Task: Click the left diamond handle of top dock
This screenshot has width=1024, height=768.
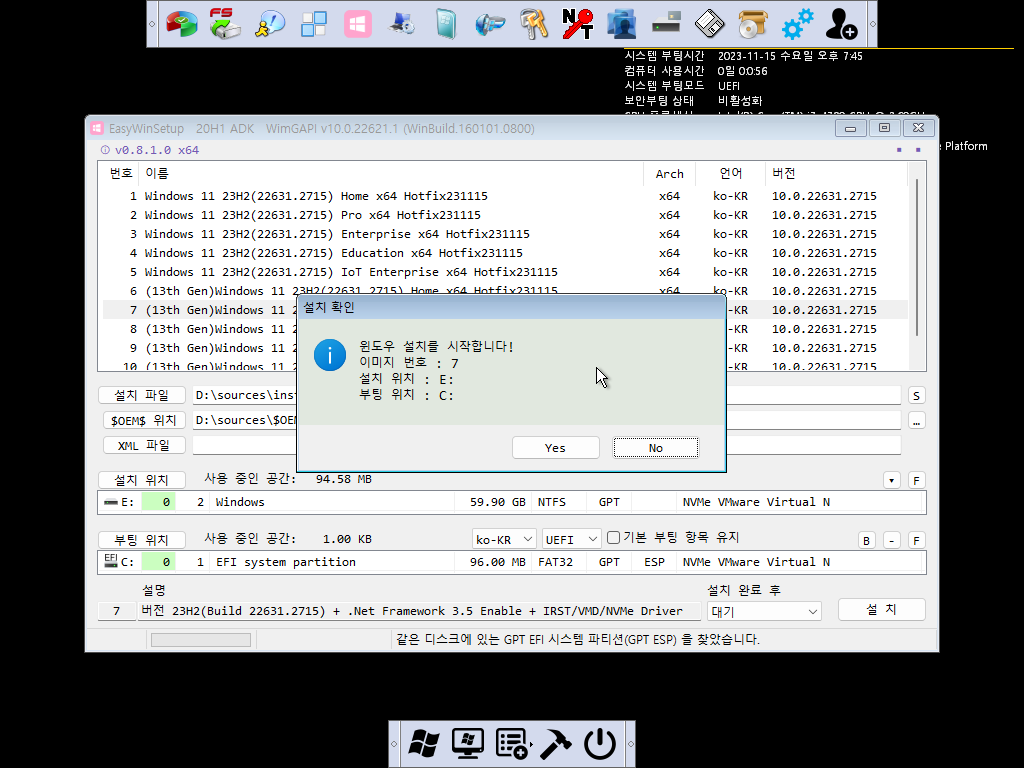Action: (152, 24)
